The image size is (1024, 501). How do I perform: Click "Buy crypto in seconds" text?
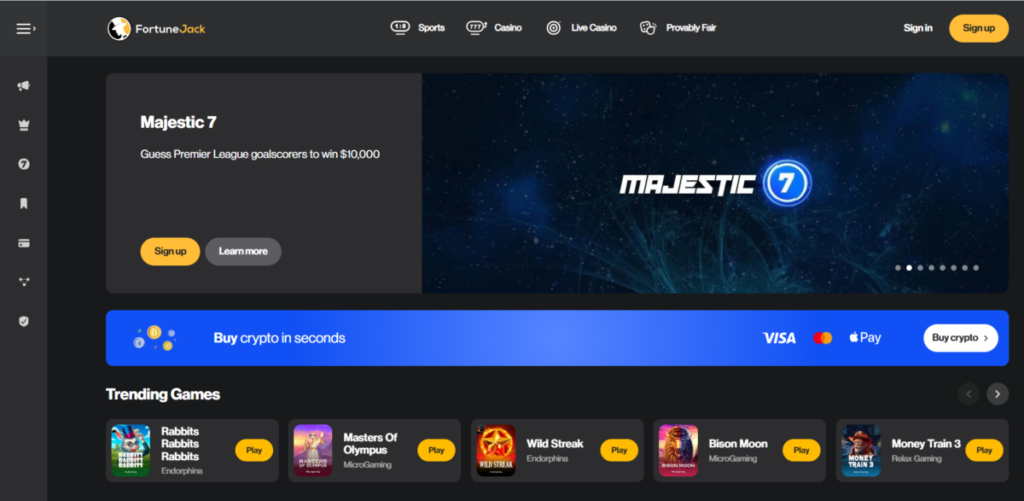[x=280, y=338]
